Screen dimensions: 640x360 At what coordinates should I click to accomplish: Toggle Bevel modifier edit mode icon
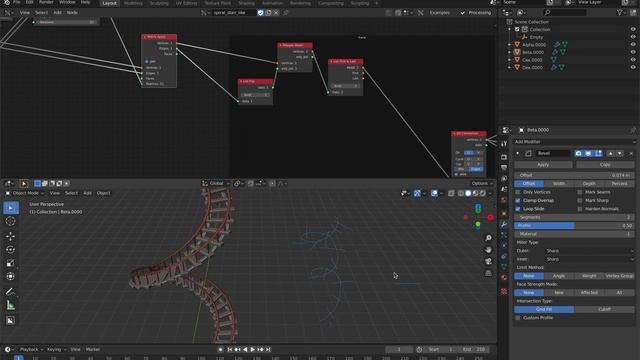pyautogui.click(x=598, y=153)
